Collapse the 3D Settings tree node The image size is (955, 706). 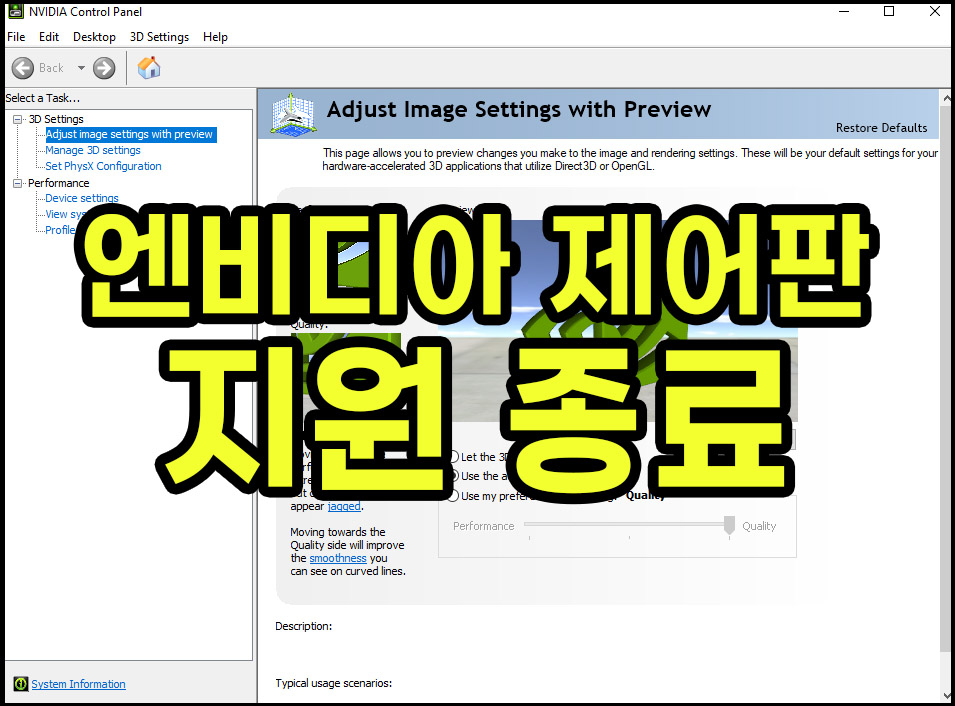pyautogui.click(x=18, y=119)
